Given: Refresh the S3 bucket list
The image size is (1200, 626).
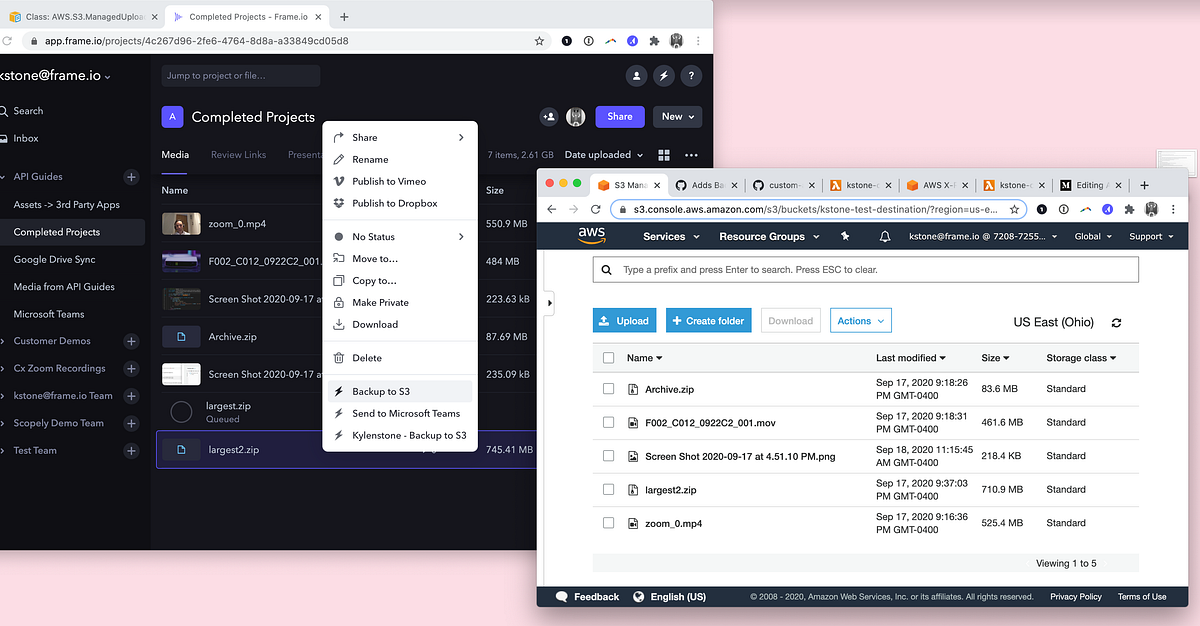Looking at the screenshot, I should (x=1117, y=322).
